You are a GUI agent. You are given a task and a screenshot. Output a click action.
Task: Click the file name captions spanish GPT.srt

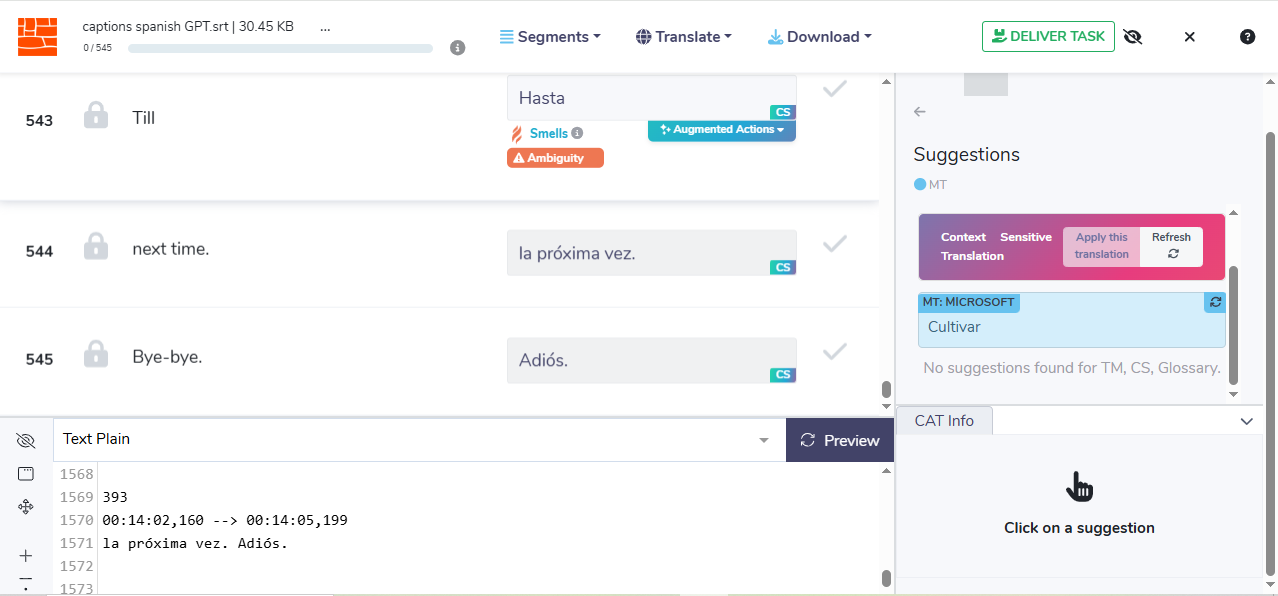pyautogui.click(x=188, y=27)
